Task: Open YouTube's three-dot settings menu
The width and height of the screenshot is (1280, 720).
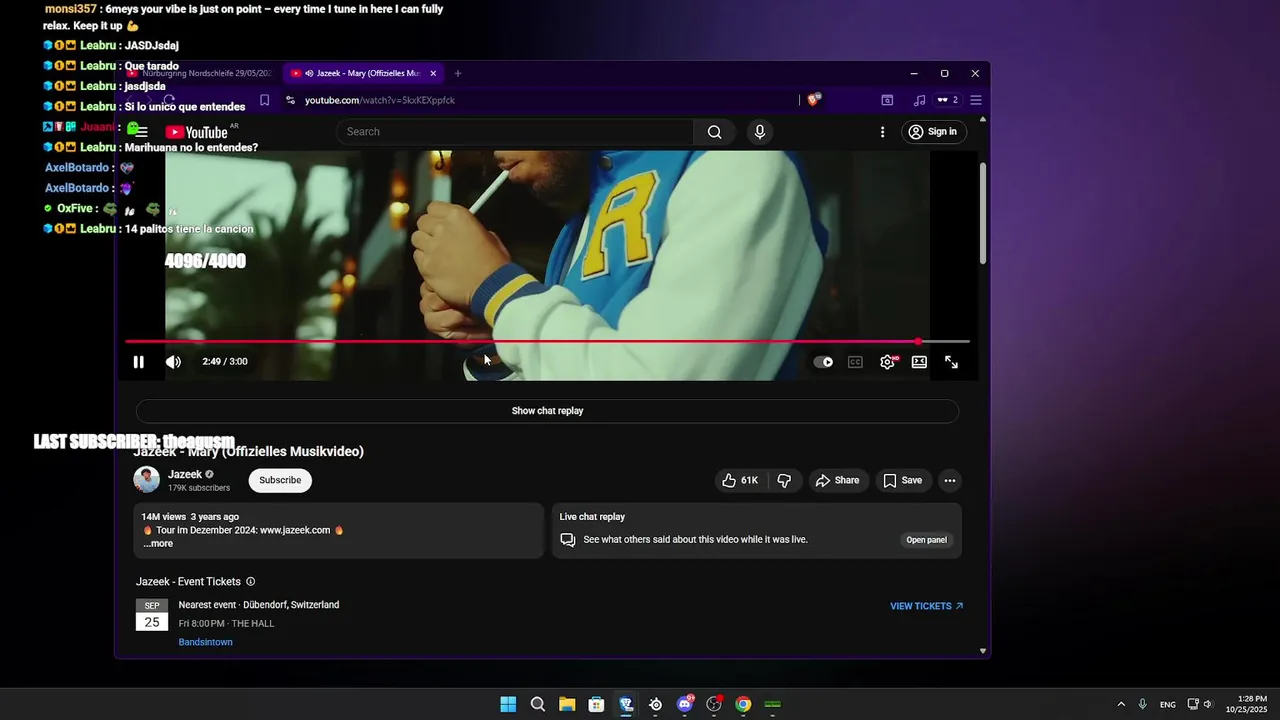Action: tap(882, 132)
